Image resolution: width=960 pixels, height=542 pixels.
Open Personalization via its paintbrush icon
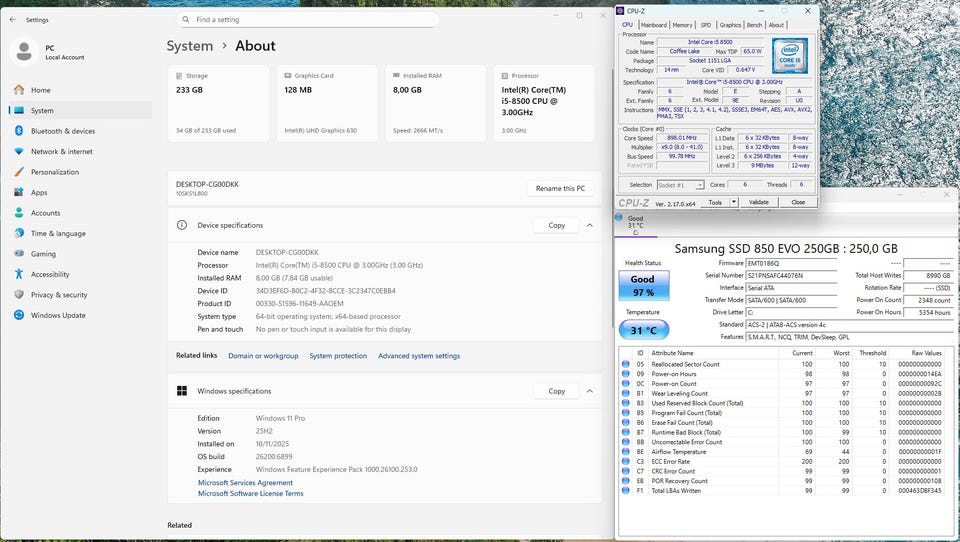(x=19, y=172)
